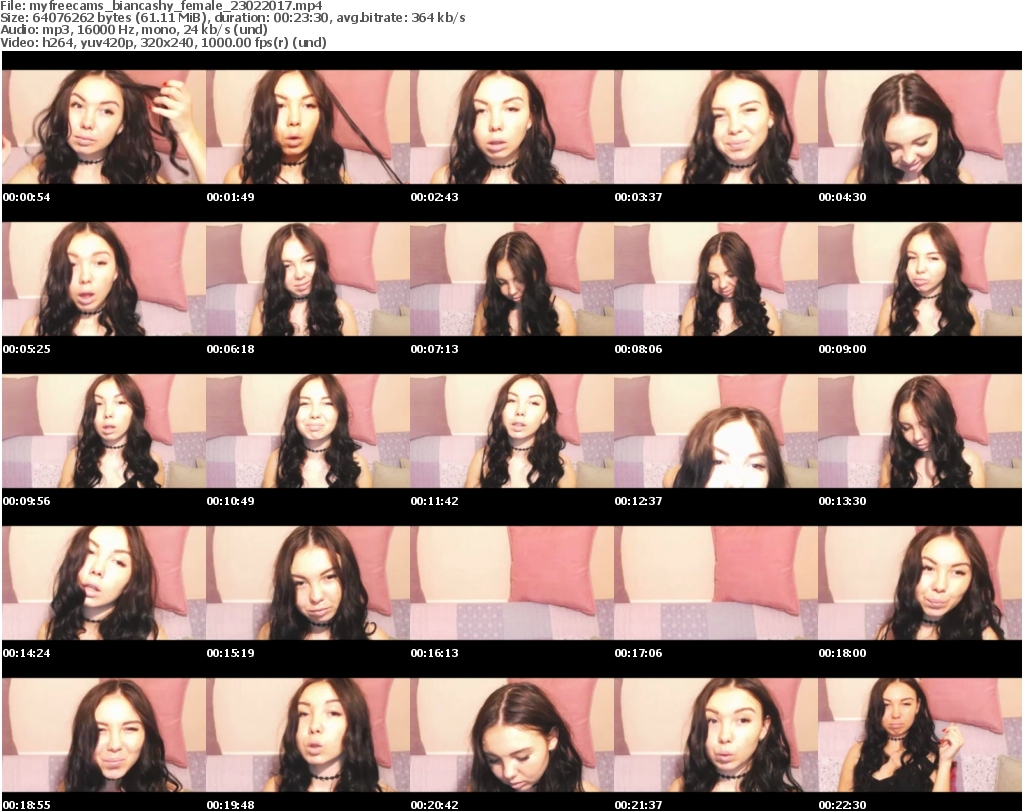The width and height of the screenshot is (1024, 811).
Task: Select the timestamp text 00:18:00
Action: click(x=842, y=653)
